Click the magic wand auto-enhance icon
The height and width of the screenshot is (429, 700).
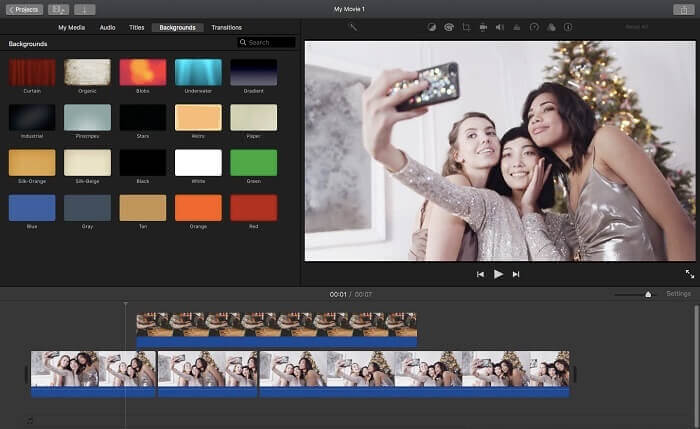pyautogui.click(x=353, y=27)
